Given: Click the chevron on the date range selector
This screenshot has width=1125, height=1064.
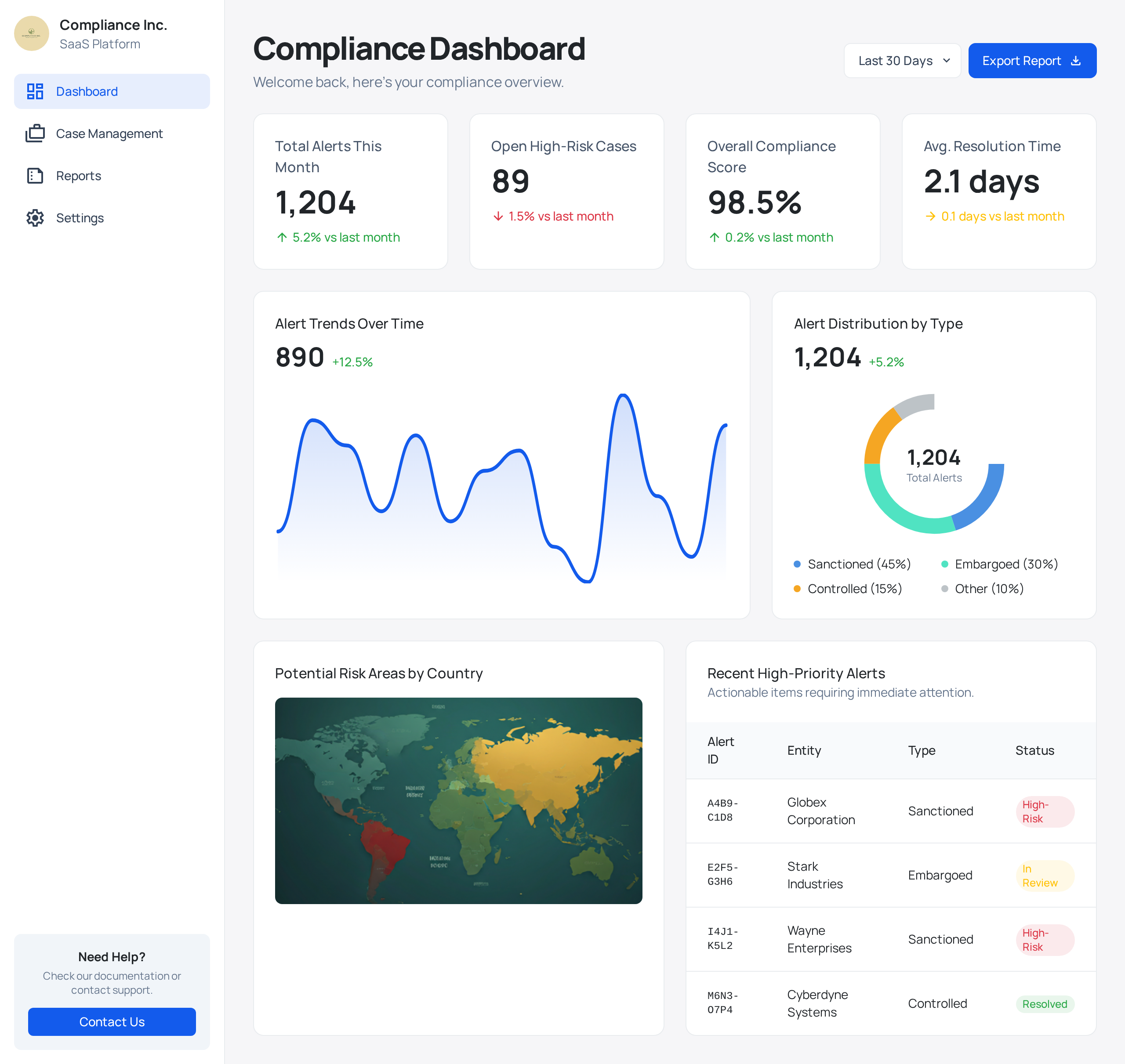Looking at the screenshot, I should (x=946, y=61).
